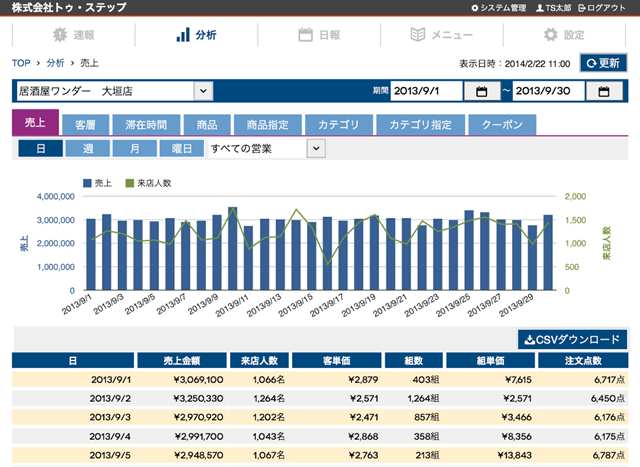Image resolution: width=640 pixels, height=467 pixels.
Task: Switch the period view to 週
Action: pos(85,148)
